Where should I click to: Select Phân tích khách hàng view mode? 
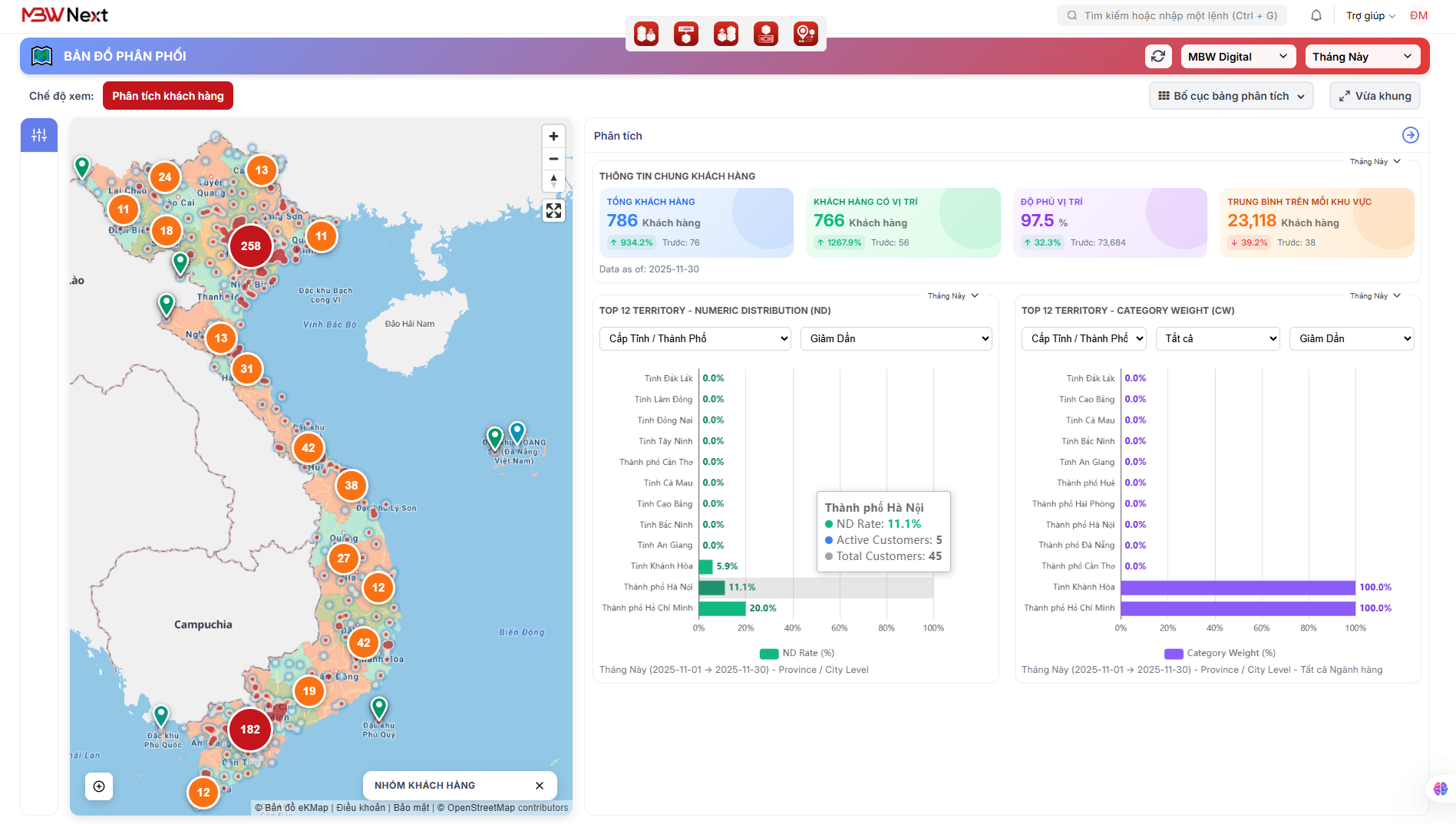[x=168, y=96]
